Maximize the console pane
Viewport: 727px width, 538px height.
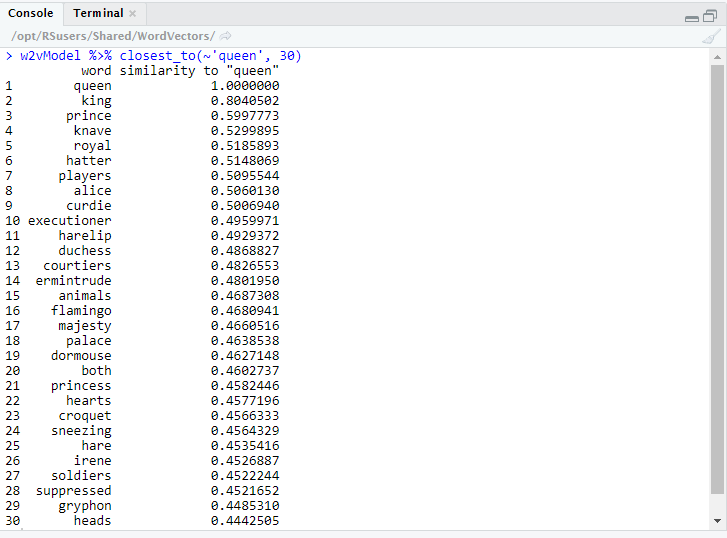click(x=710, y=17)
